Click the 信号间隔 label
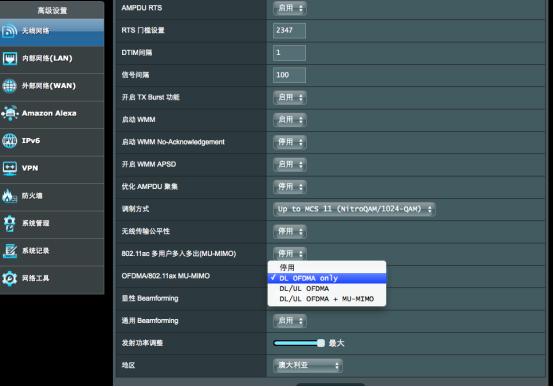 tap(135, 75)
